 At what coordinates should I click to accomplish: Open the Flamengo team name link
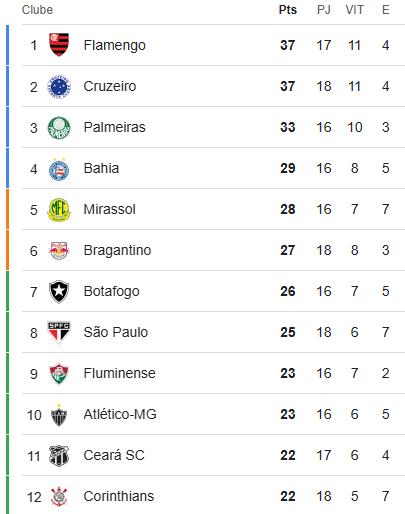(x=115, y=45)
